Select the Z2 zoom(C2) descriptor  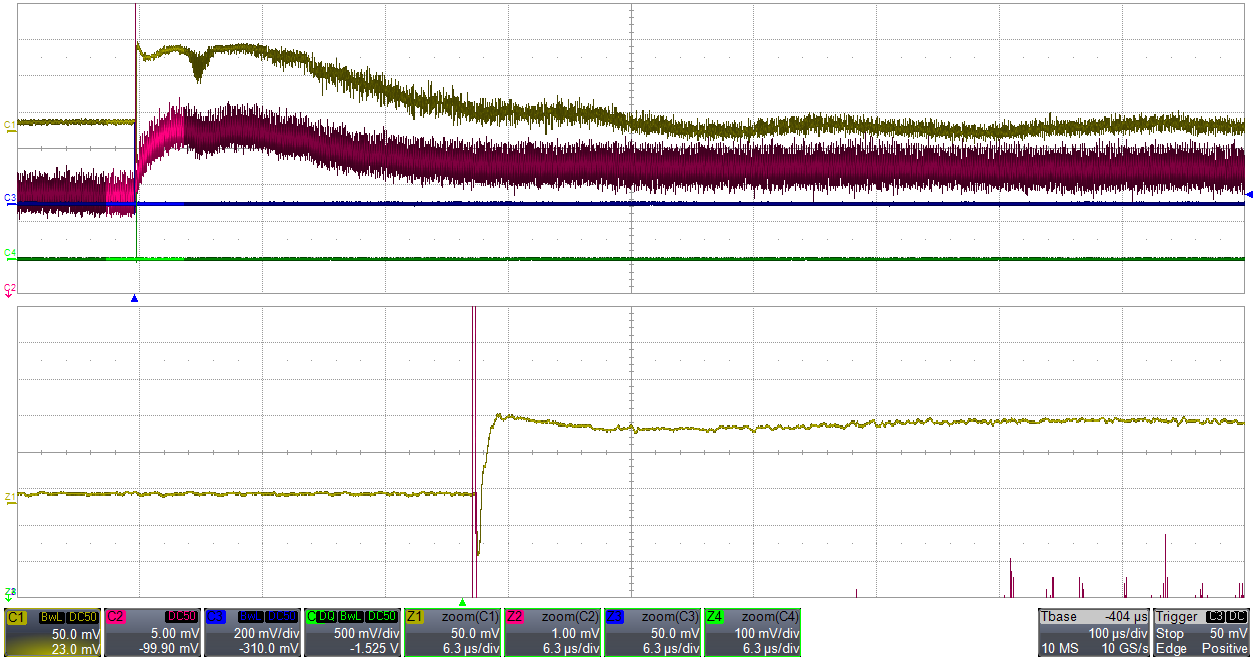[x=553, y=632]
